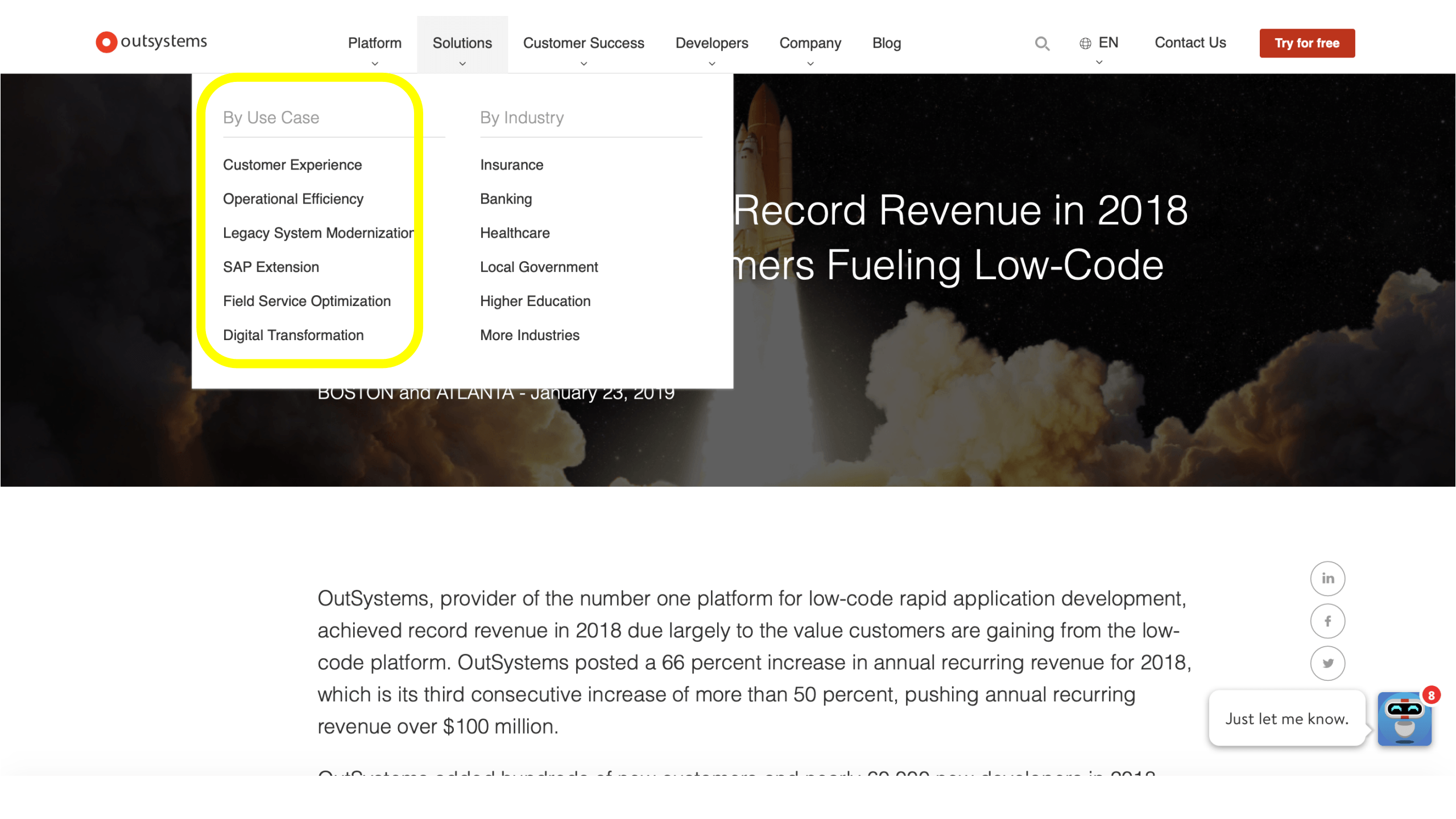Choose SAP Extension menu entry

click(271, 267)
